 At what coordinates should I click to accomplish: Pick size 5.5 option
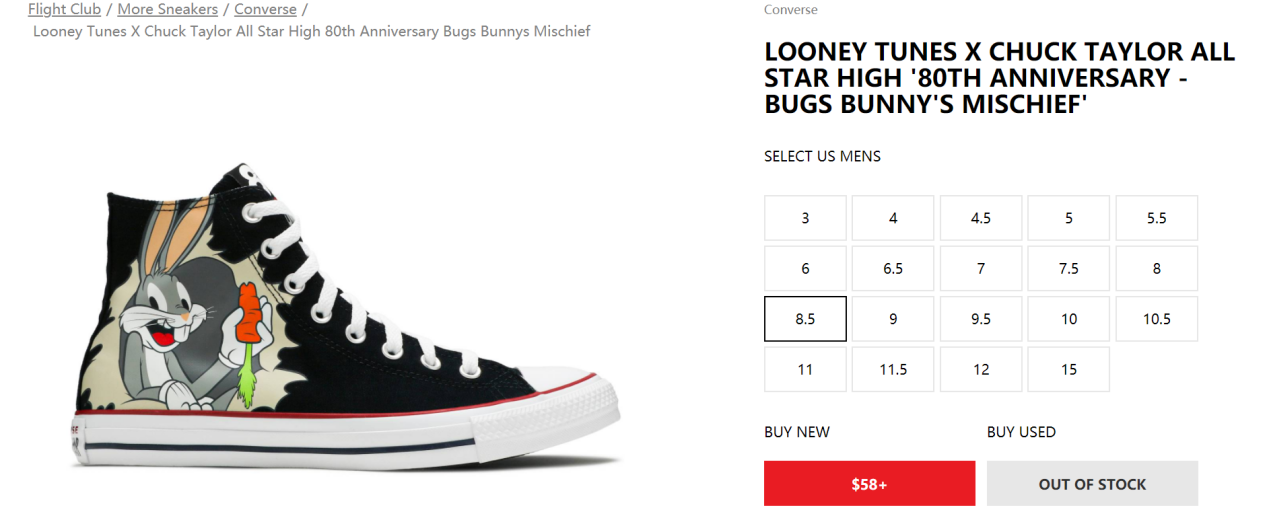tap(1157, 218)
